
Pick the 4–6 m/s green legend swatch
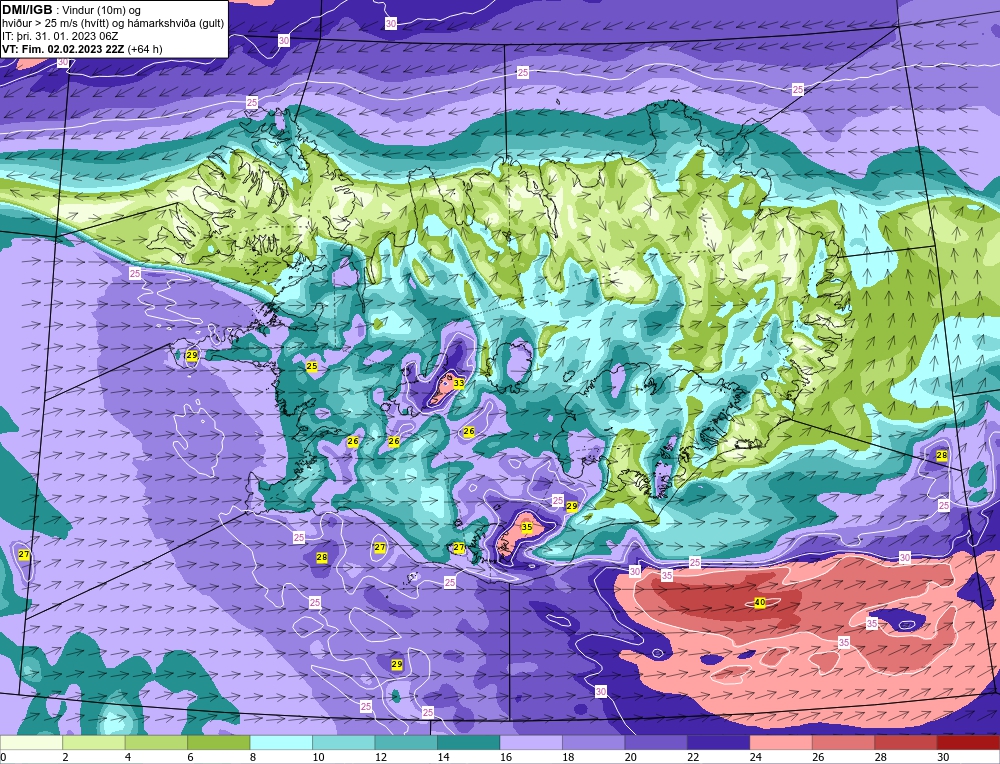coord(156,742)
